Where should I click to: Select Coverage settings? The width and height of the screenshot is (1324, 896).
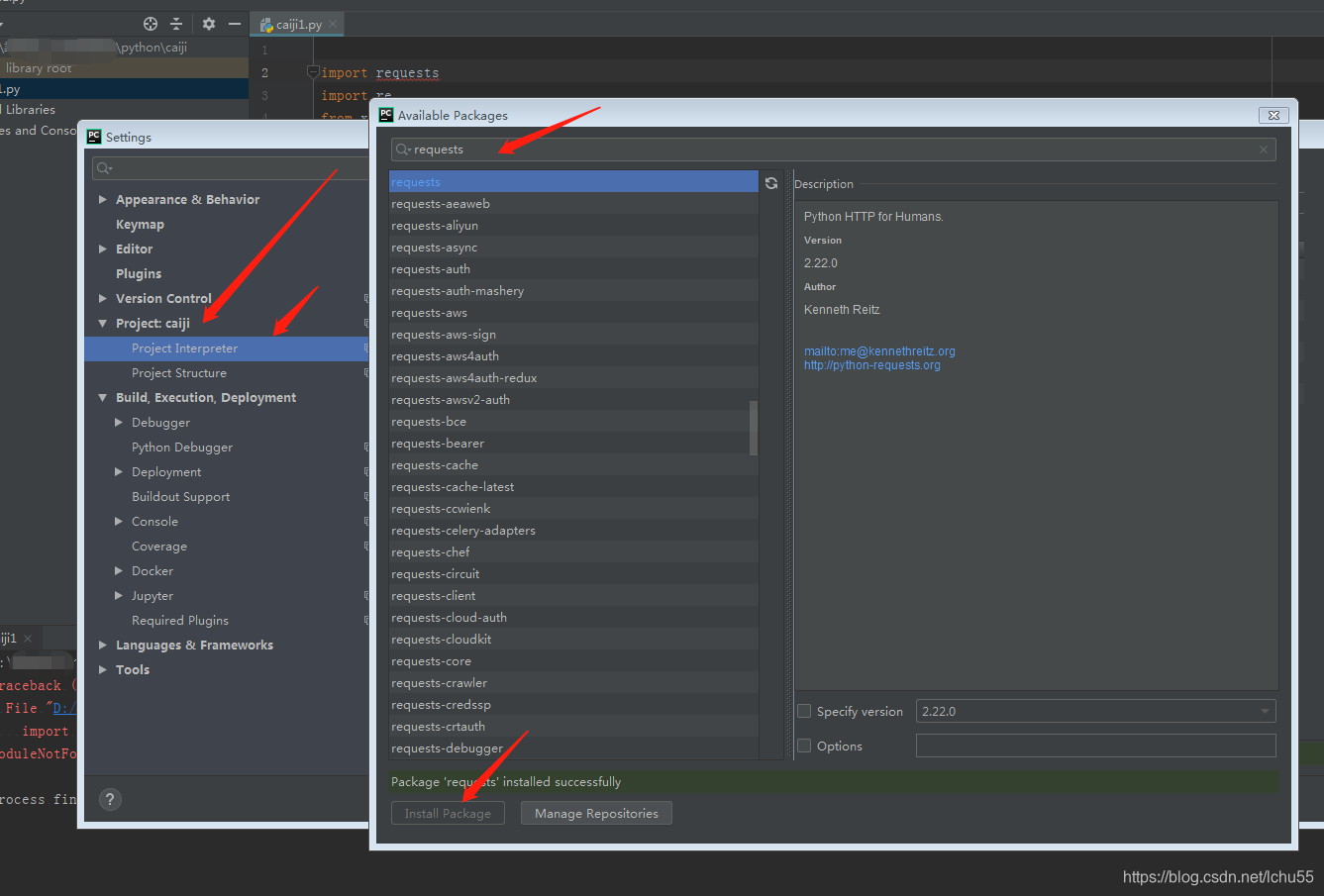point(159,547)
